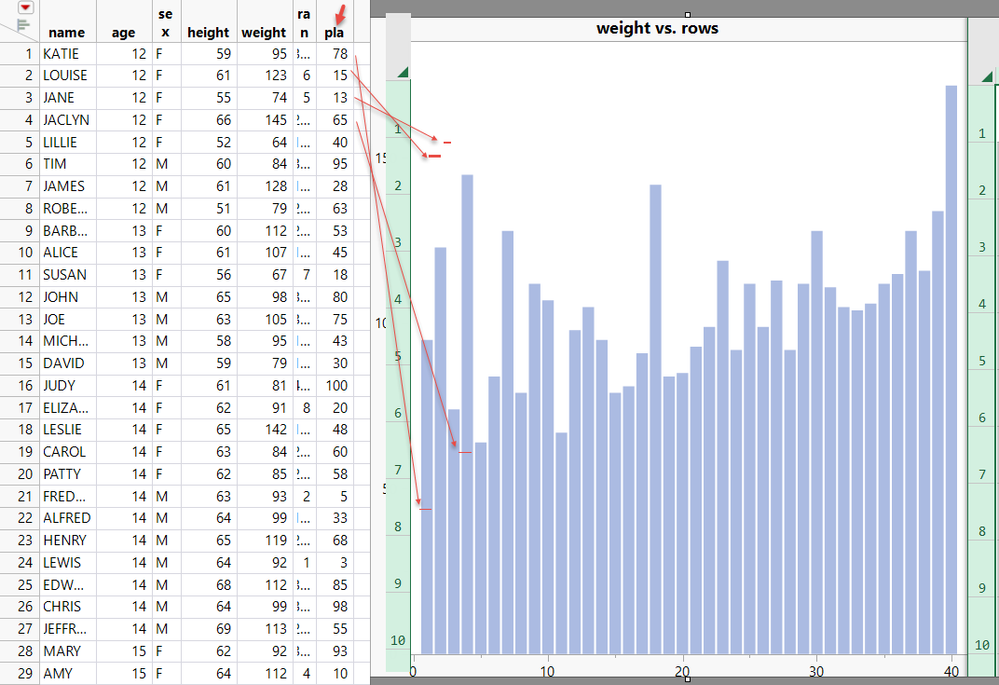This screenshot has height=685, width=999.
Task: Click pla value 100 in the JUDY row
Action: pyautogui.click(x=336, y=386)
